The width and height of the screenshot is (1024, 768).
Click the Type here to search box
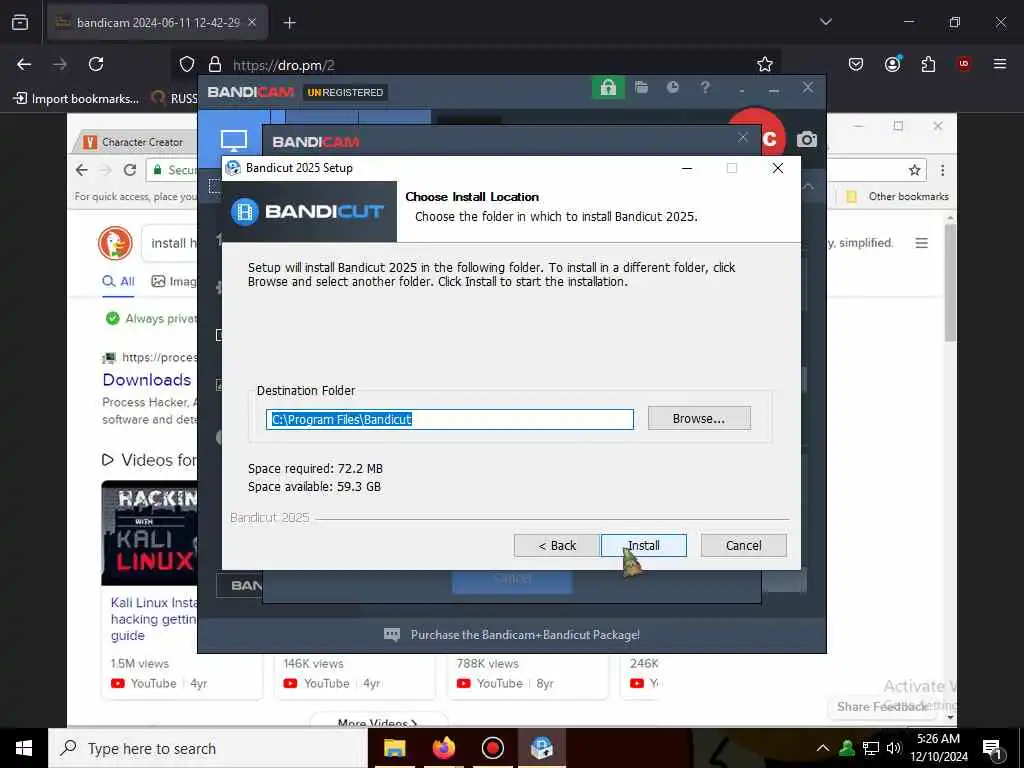click(x=208, y=748)
